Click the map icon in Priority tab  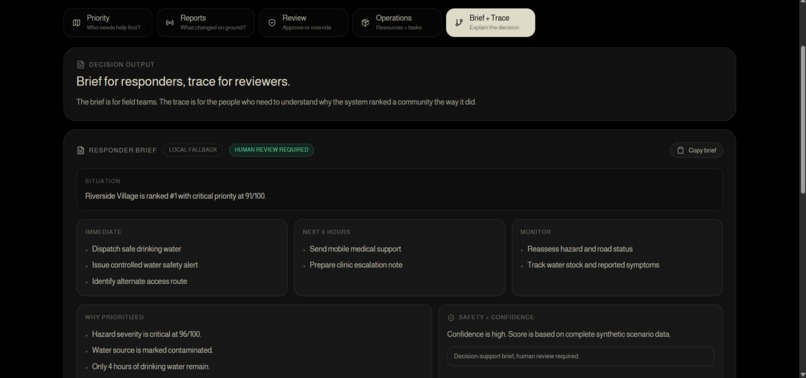pos(77,23)
